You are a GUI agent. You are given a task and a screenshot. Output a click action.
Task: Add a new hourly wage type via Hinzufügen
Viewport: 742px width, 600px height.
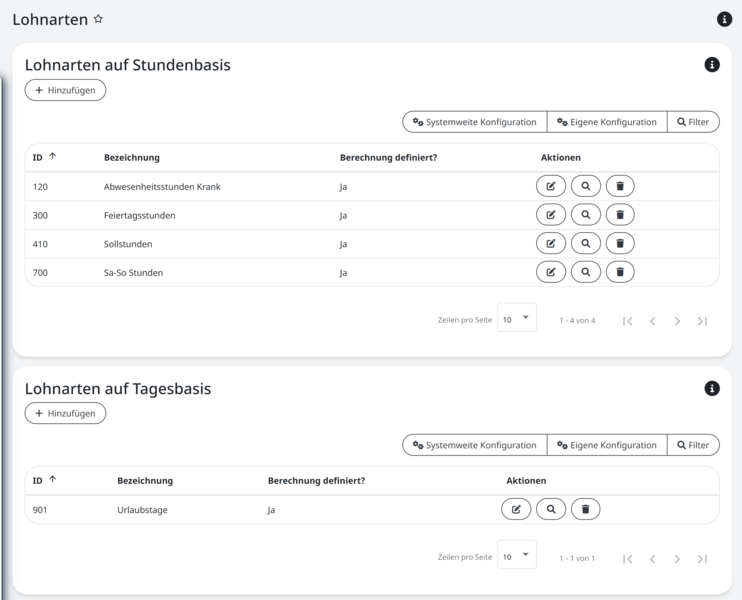click(x=65, y=90)
